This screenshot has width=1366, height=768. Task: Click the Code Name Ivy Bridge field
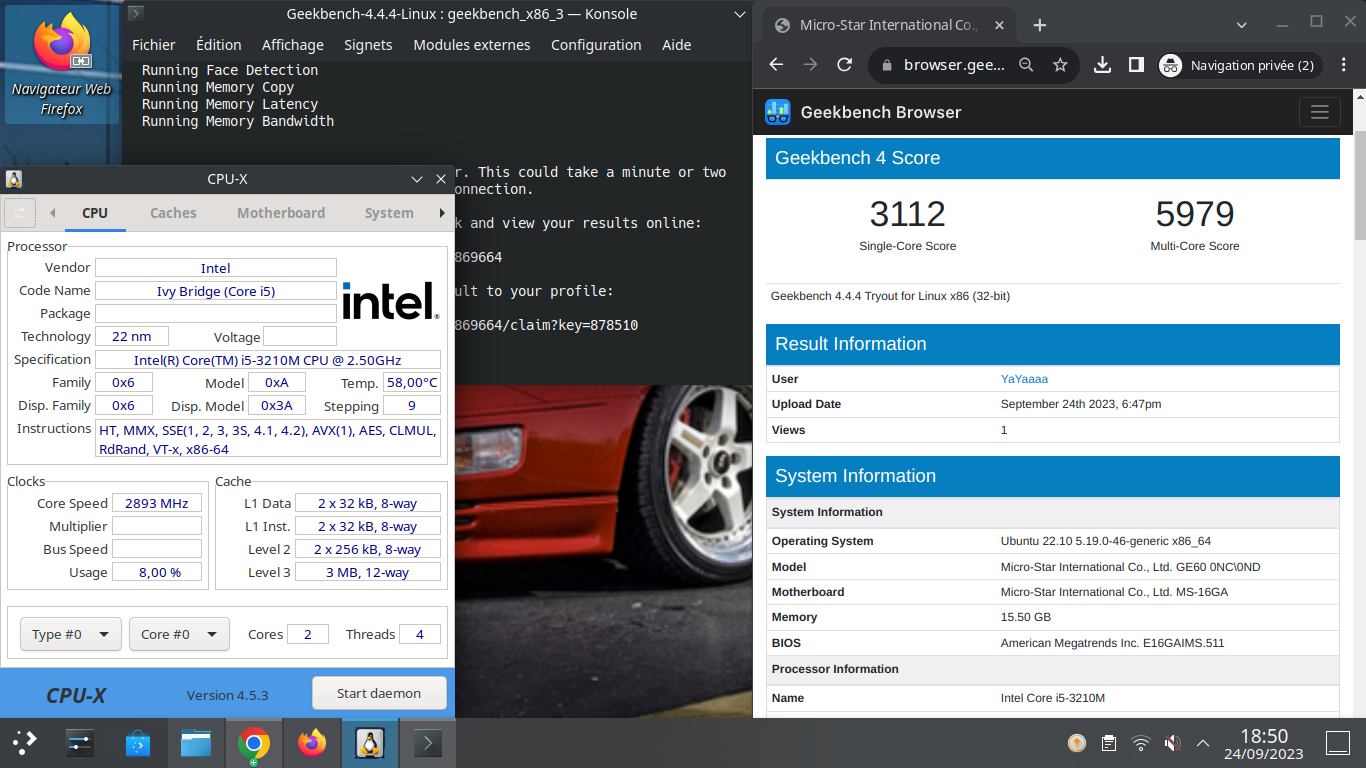(216, 291)
